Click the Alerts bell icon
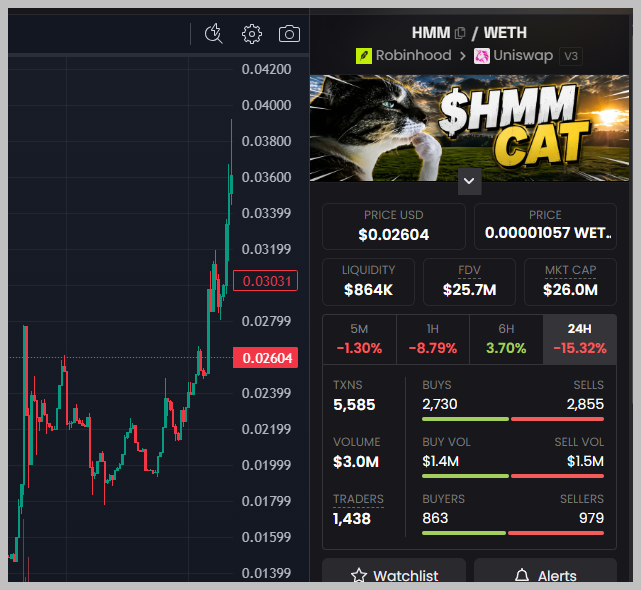641x590 pixels. (x=522, y=575)
